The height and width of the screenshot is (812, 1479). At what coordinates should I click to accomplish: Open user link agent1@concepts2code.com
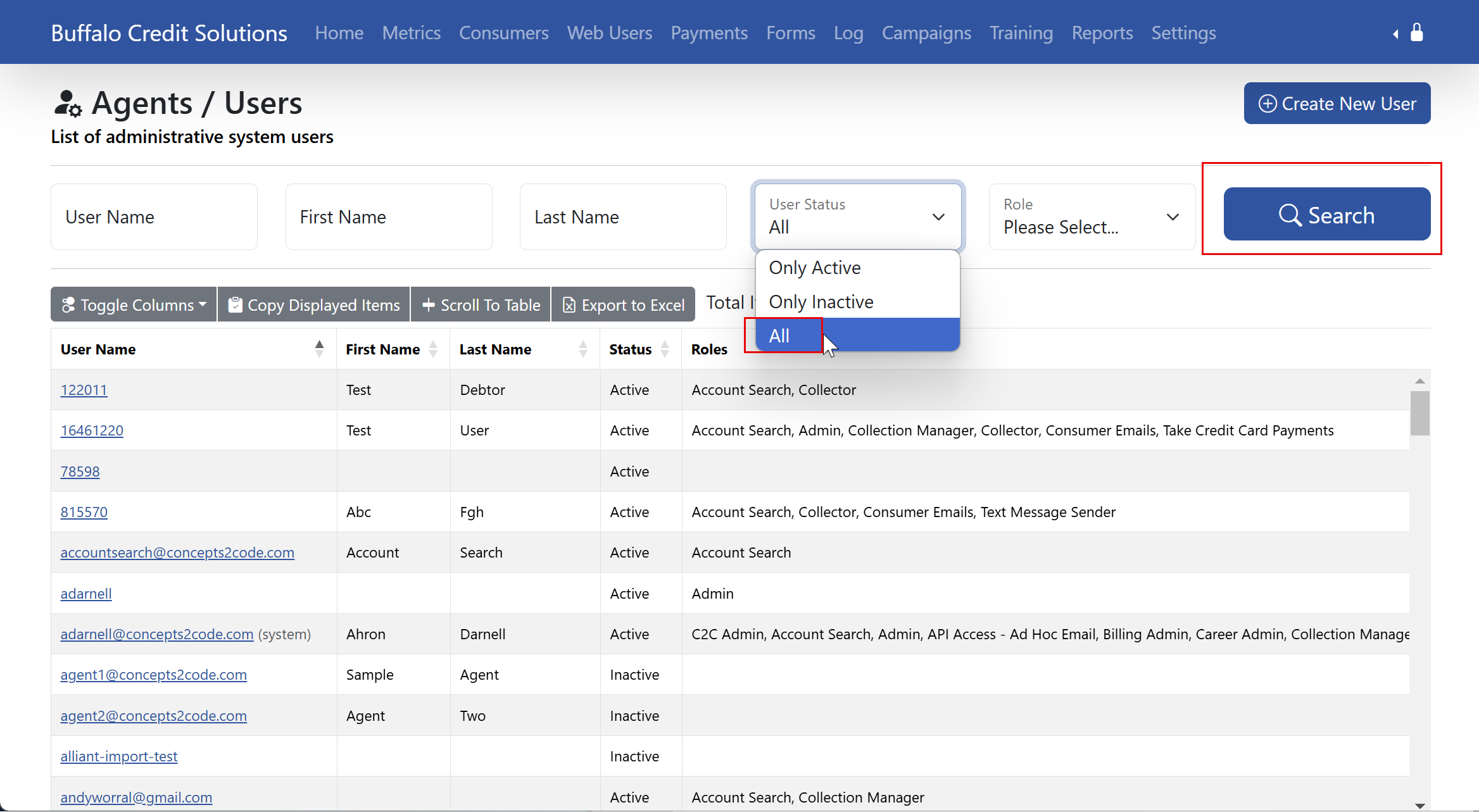tap(153, 675)
